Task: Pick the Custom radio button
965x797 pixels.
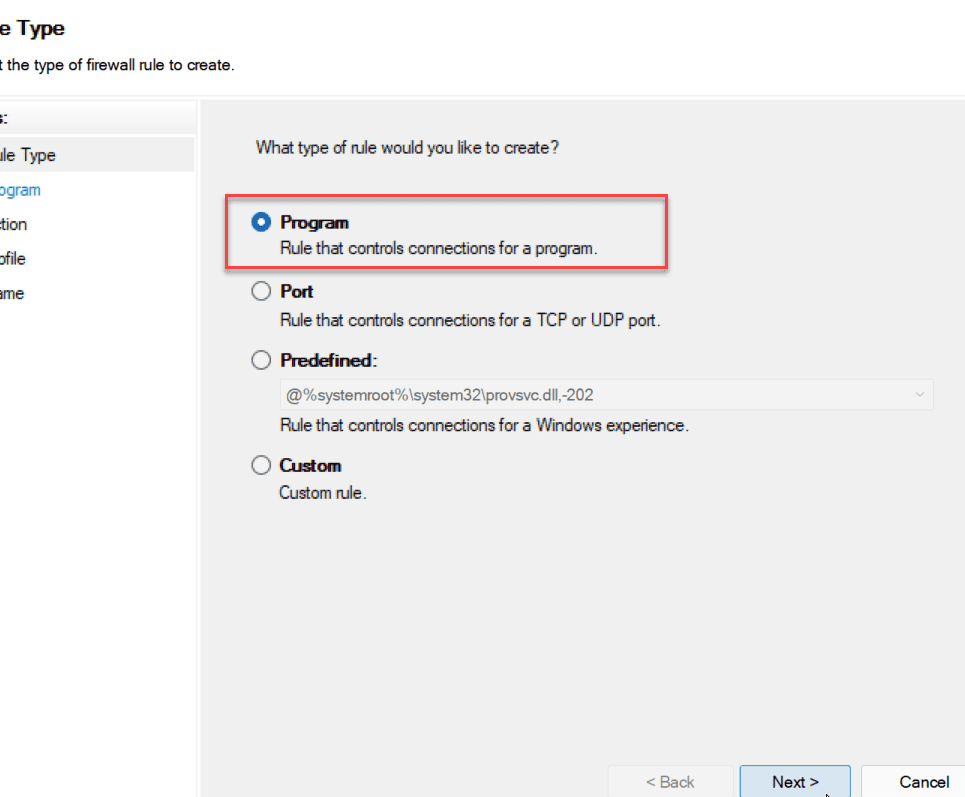Action: [x=261, y=466]
